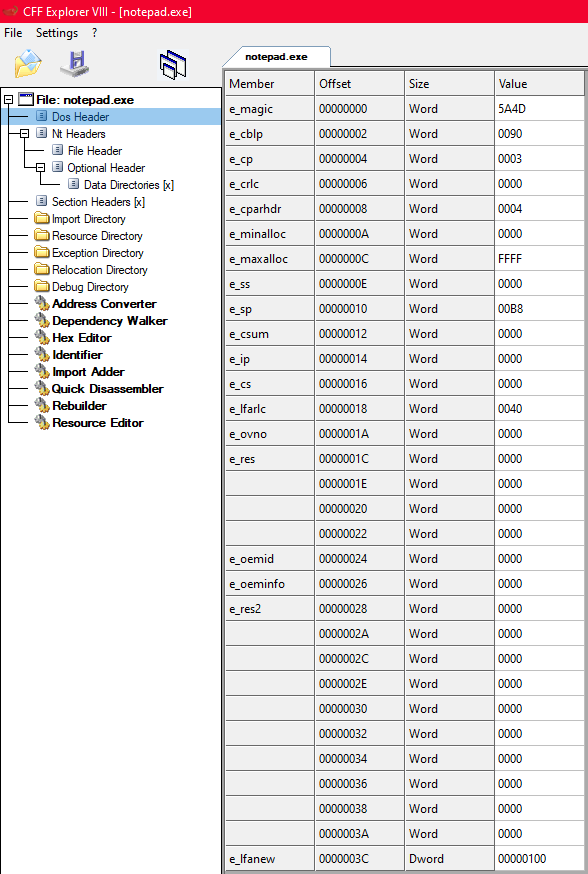The height and width of the screenshot is (874, 588).
Task: Select the e_lfarlc member cell
Action: pos(270,409)
